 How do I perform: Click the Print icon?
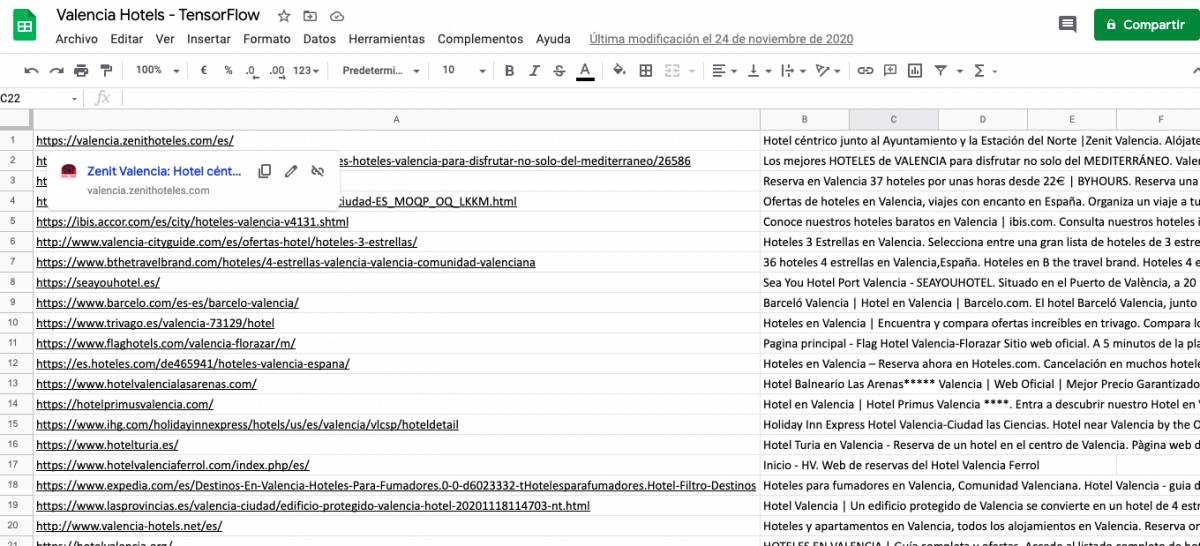point(81,71)
